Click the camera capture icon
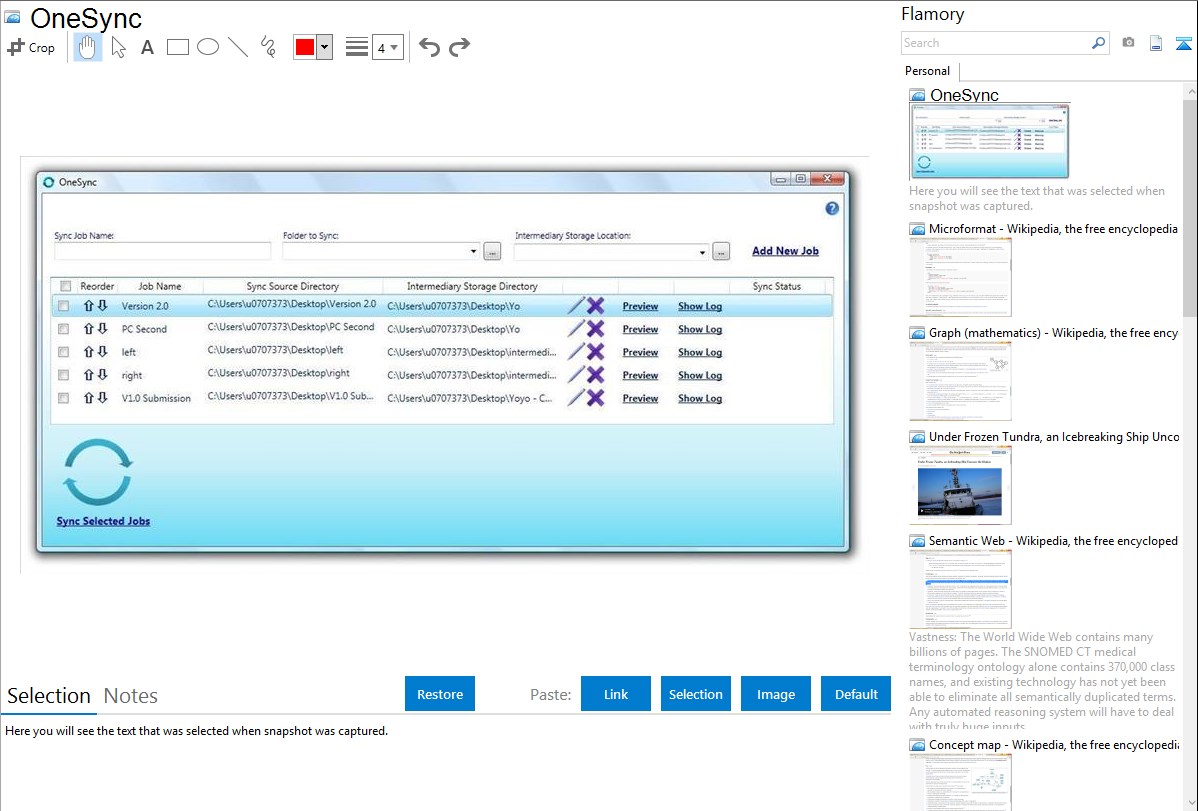Screen dimensions: 1198x811 tap(1128, 43)
